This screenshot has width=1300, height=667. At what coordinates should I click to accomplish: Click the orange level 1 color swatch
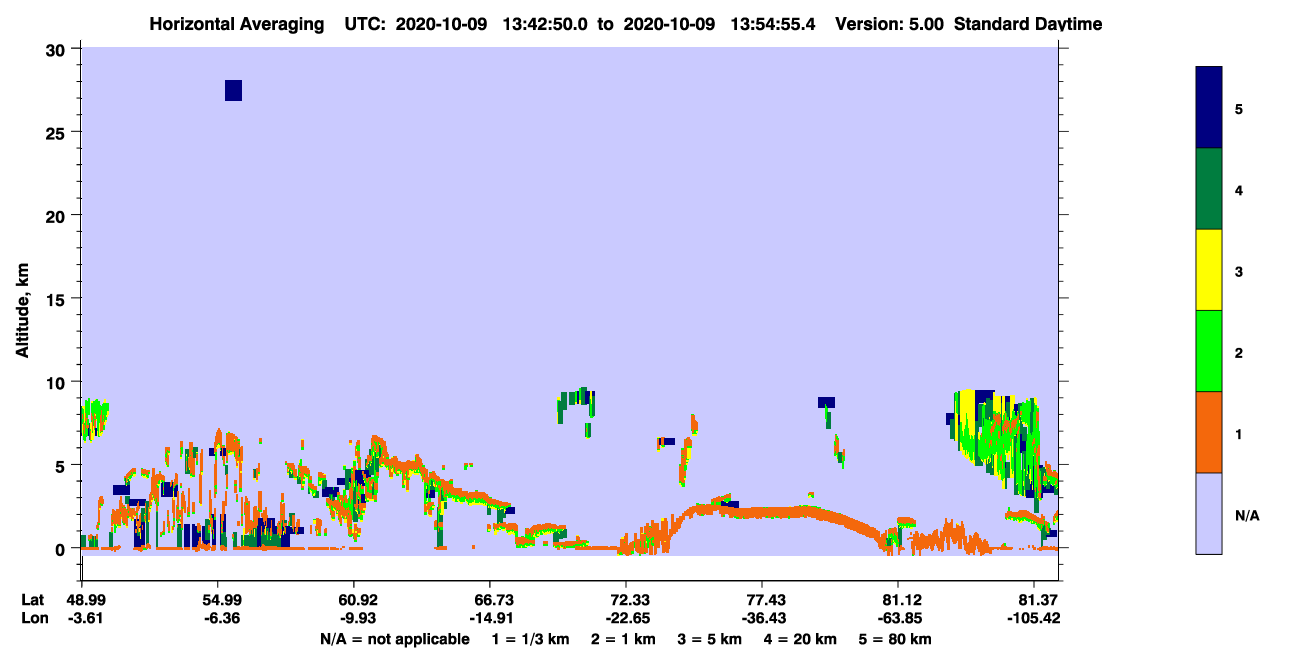(1209, 432)
